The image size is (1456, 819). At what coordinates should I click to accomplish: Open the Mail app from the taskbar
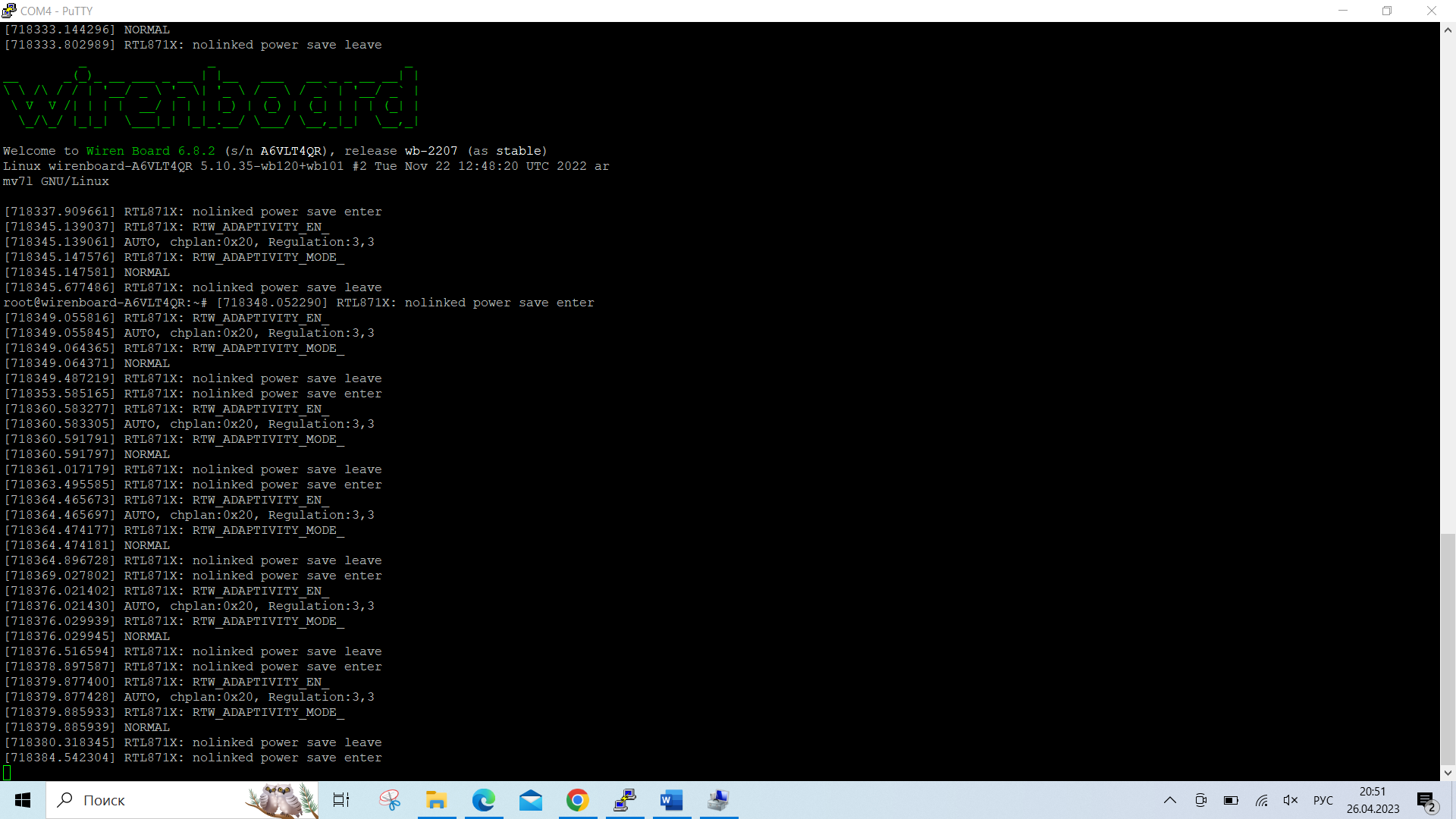coord(531,800)
